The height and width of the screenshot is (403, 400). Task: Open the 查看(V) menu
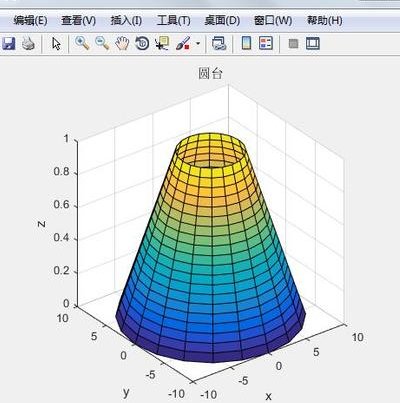click(x=78, y=21)
